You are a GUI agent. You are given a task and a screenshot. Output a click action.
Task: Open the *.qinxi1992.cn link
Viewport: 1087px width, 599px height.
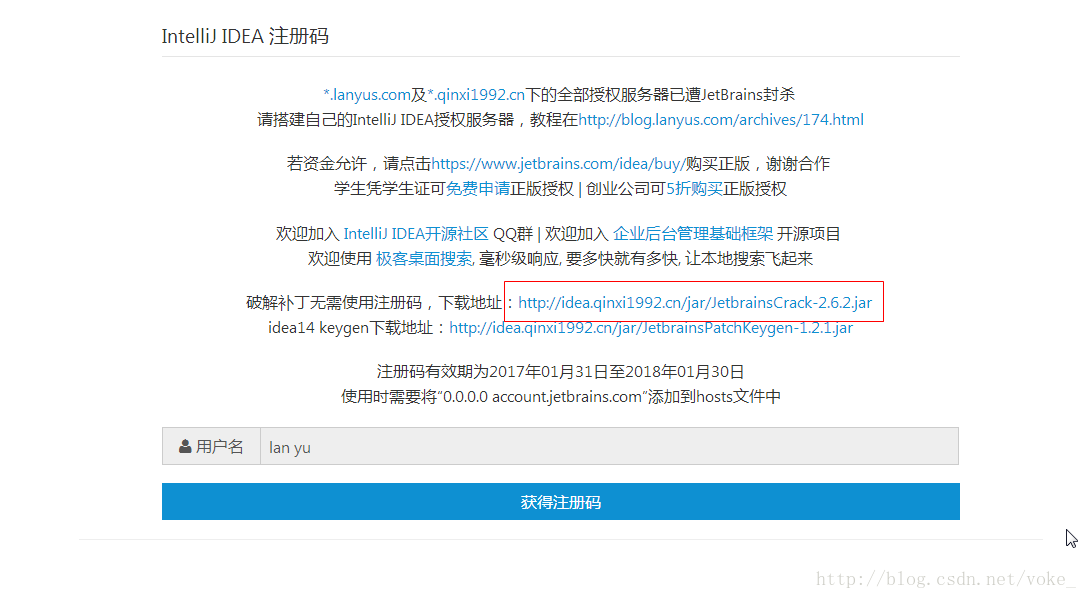click(476, 94)
